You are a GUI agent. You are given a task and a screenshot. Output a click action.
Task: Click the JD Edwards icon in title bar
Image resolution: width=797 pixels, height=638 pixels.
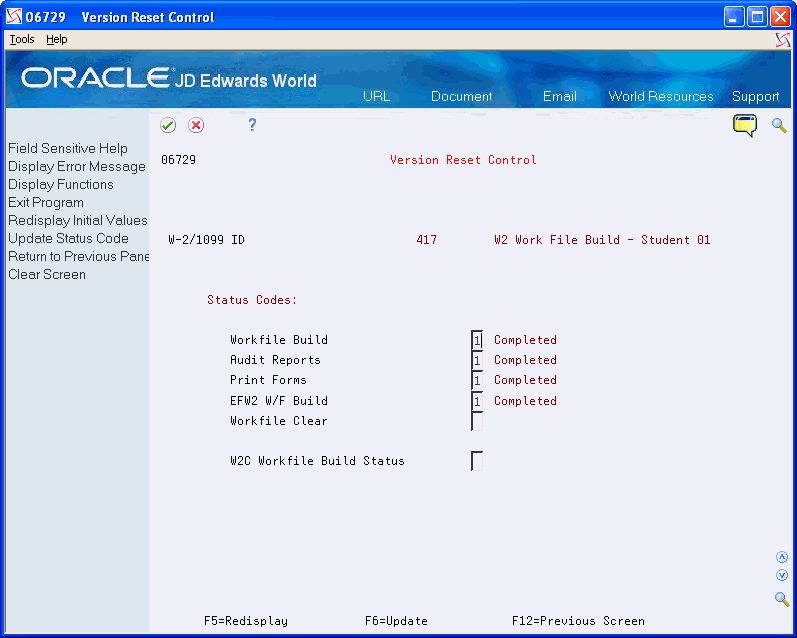tap(14, 17)
